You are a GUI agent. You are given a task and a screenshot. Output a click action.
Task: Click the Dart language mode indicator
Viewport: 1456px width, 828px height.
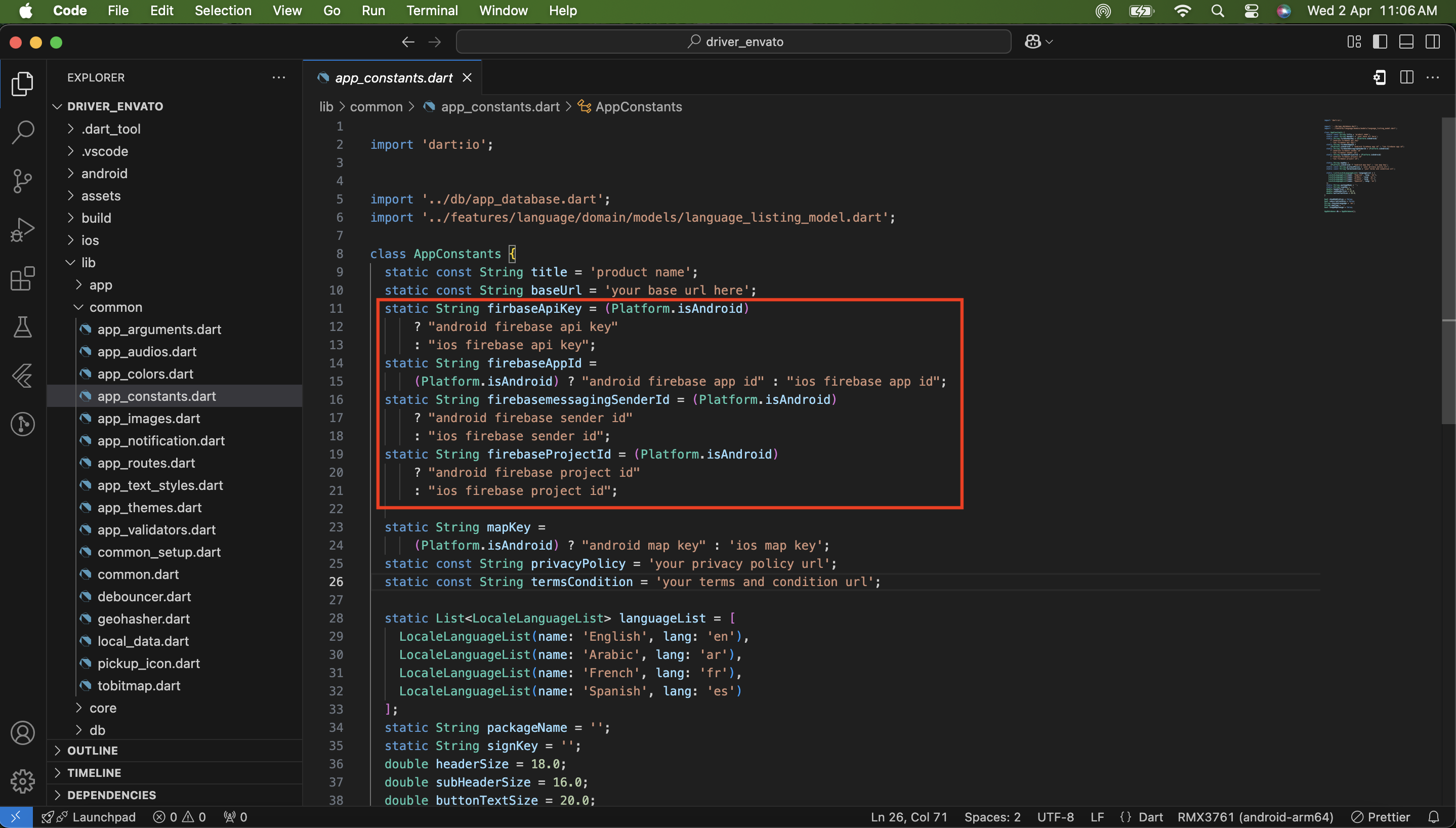tap(1150, 817)
